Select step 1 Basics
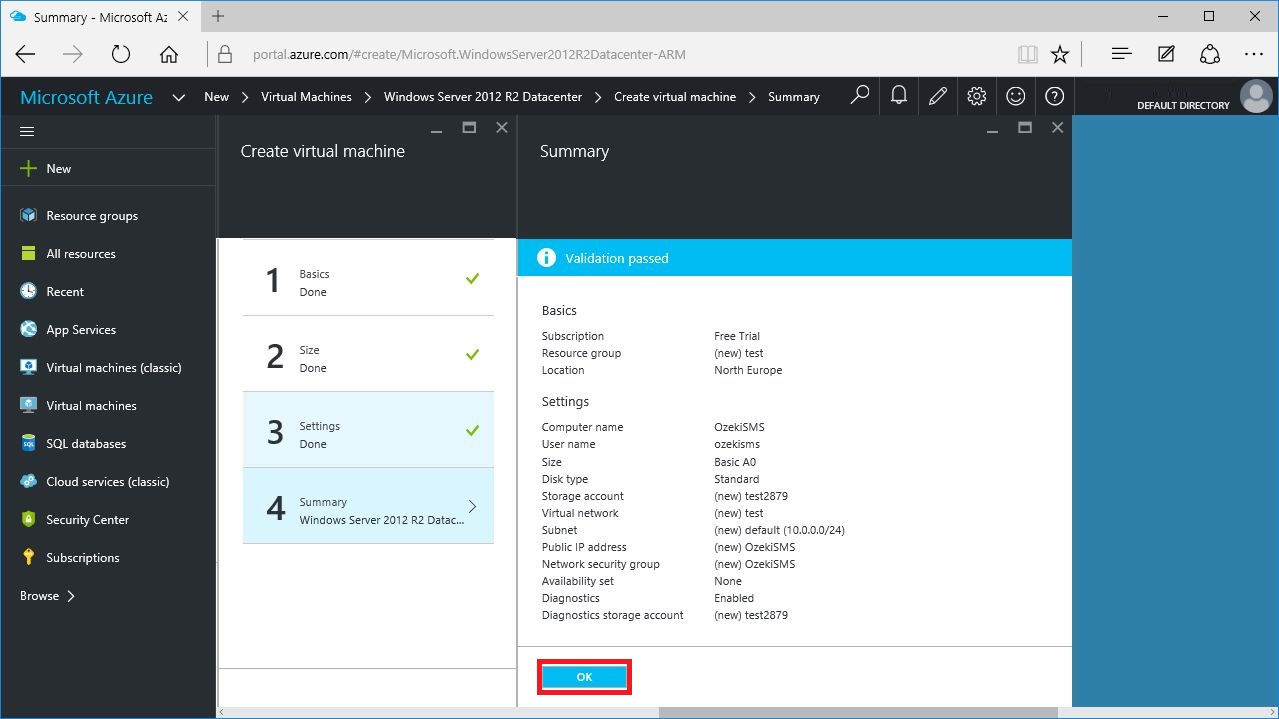This screenshot has width=1279, height=719. (x=368, y=278)
